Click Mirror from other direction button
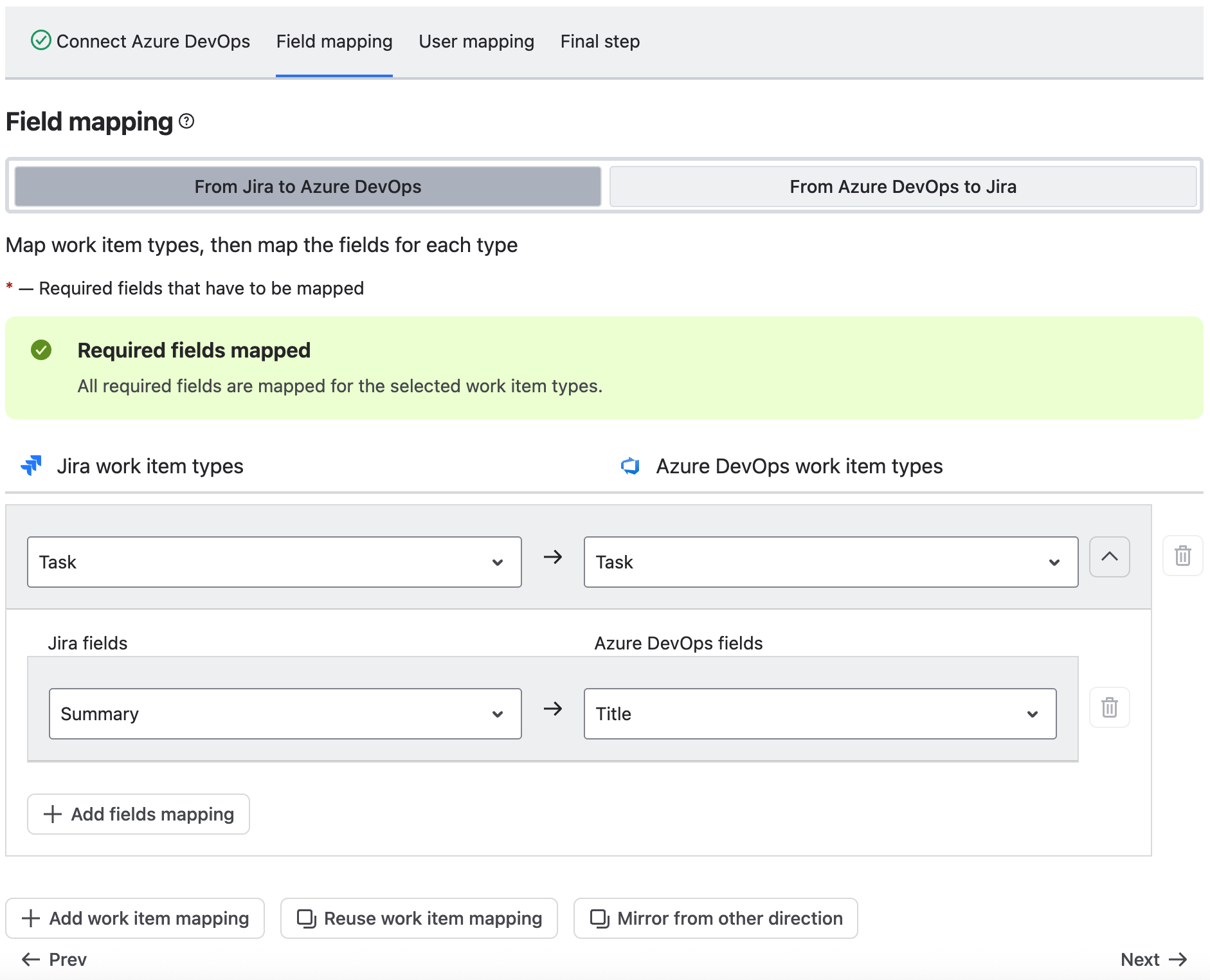 [716, 918]
